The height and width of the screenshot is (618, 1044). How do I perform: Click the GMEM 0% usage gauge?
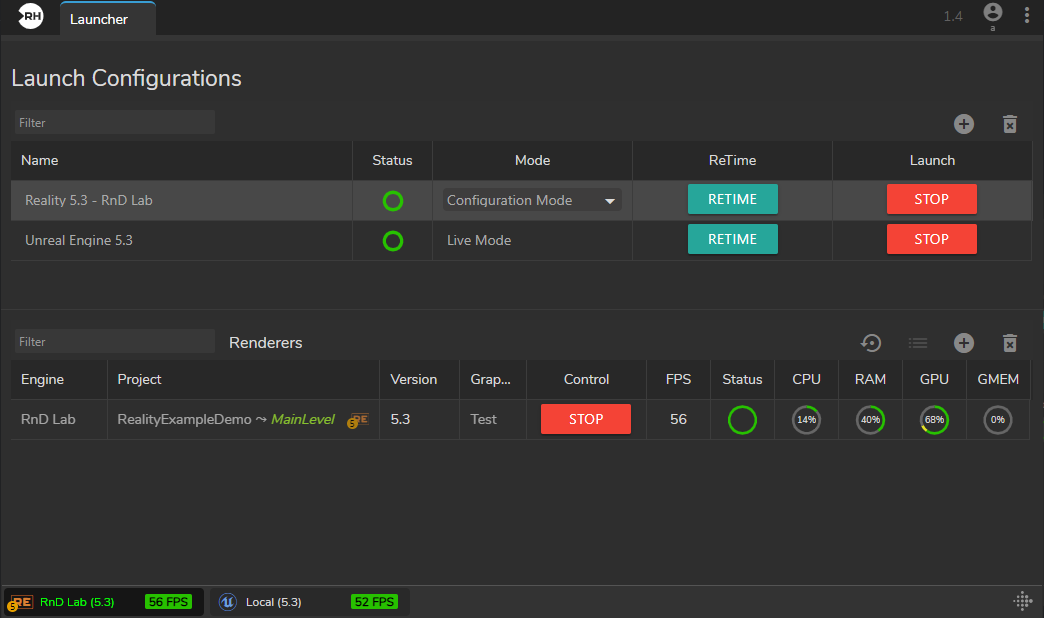pyautogui.click(x=997, y=420)
